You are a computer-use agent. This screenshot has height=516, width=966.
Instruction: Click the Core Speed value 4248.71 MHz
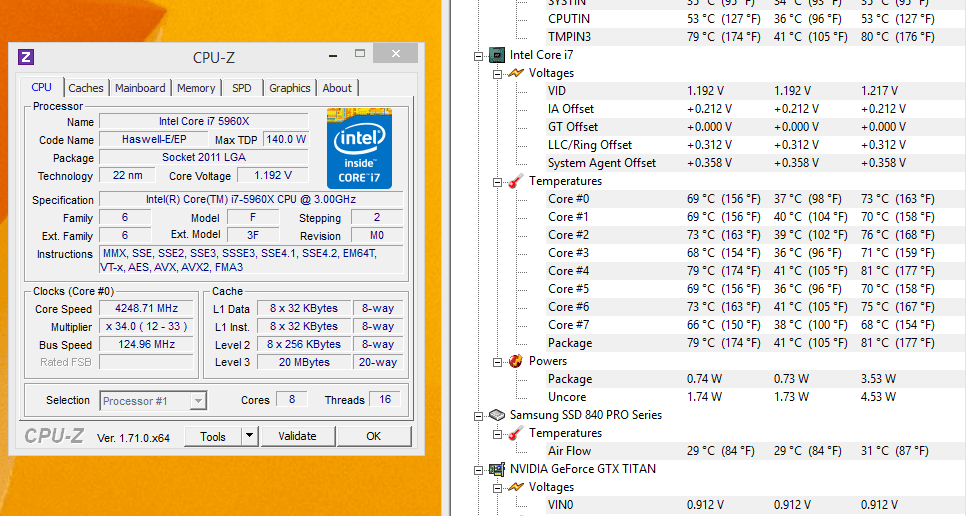tap(147, 308)
